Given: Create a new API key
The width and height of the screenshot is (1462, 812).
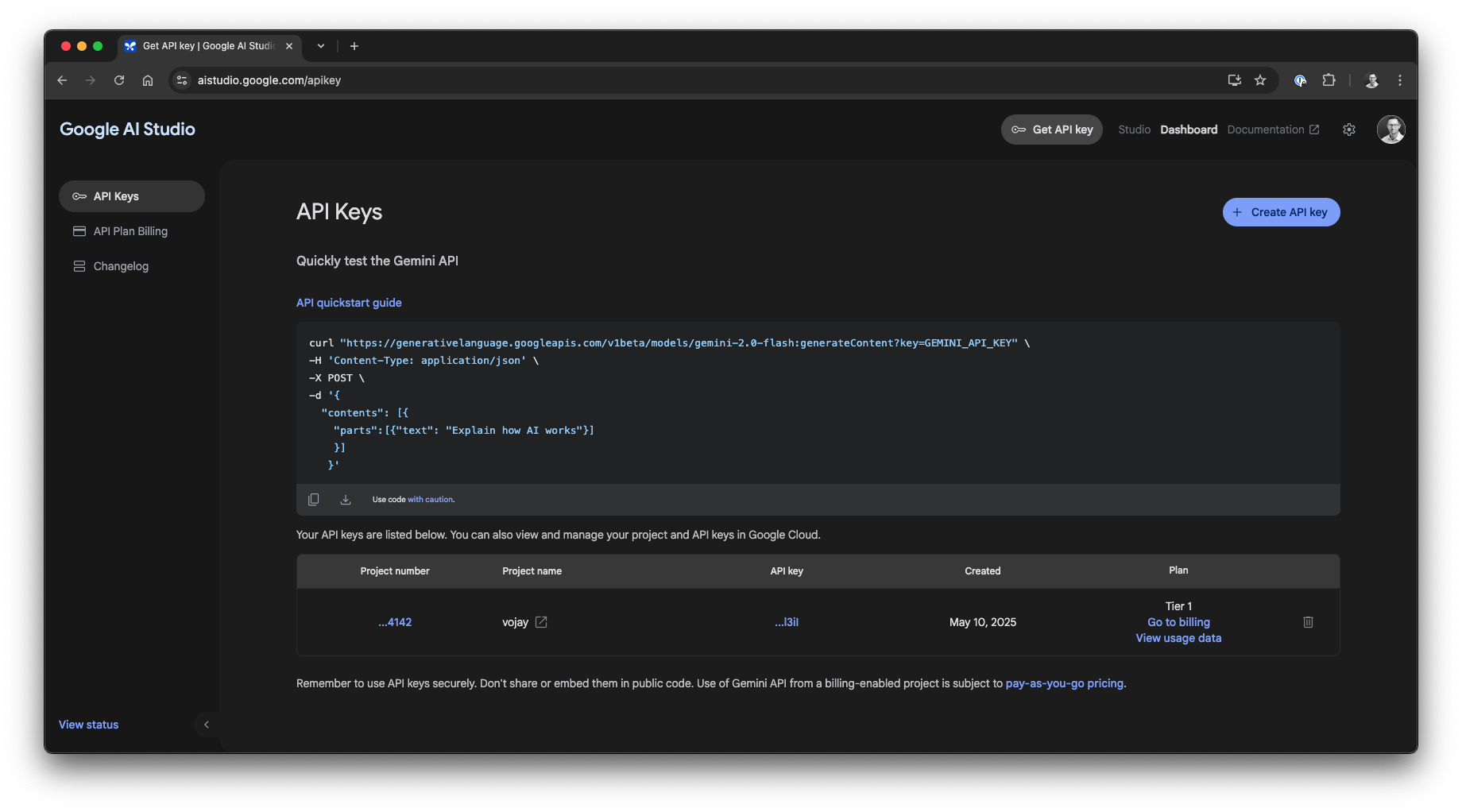Looking at the screenshot, I should click(1280, 212).
